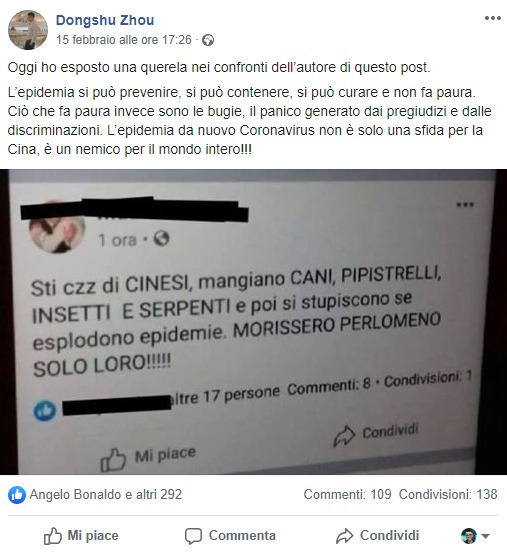The image size is (507, 554).
Task: Open the embedded screenshot photo
Action: [253, 322]
